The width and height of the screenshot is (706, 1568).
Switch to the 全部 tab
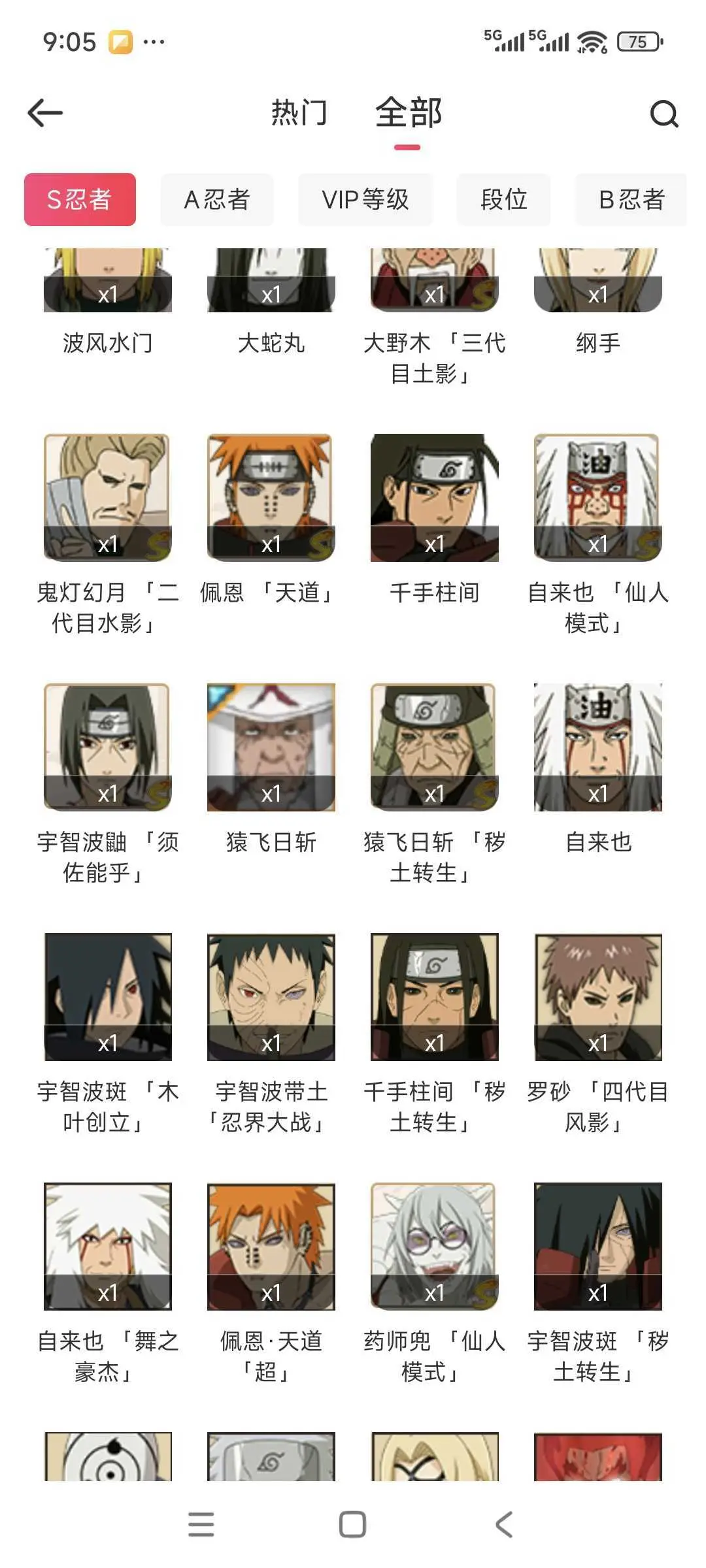click(409, 112)
